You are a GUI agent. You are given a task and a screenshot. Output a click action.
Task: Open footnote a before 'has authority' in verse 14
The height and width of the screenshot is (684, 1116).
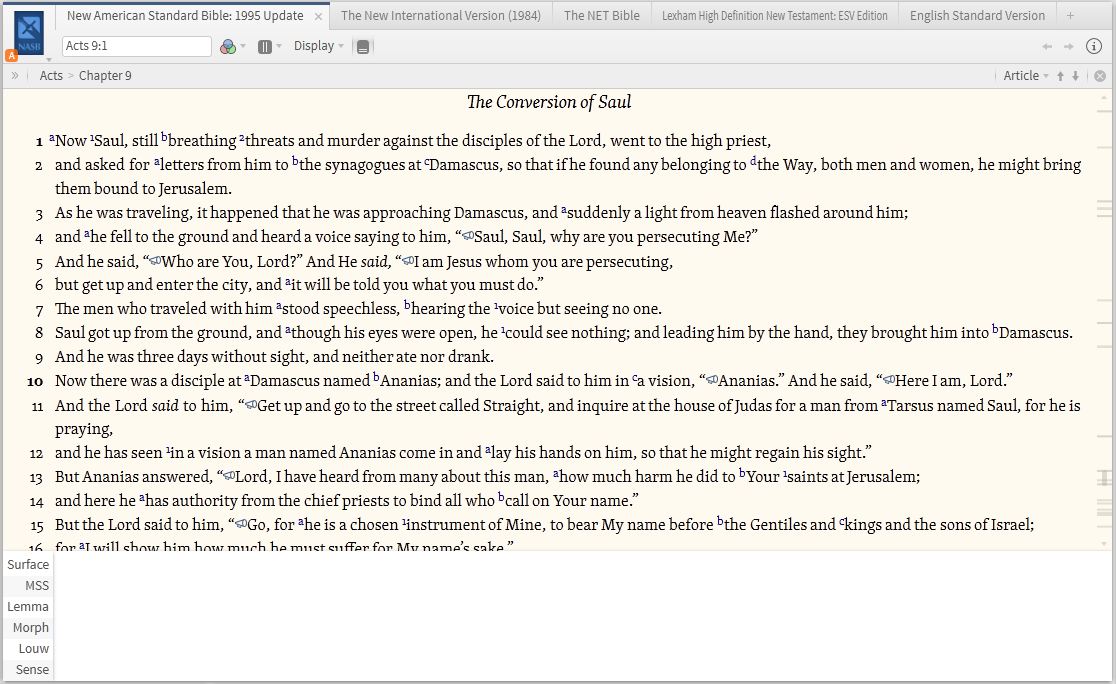pyautogui.click(x=142, y=498)
